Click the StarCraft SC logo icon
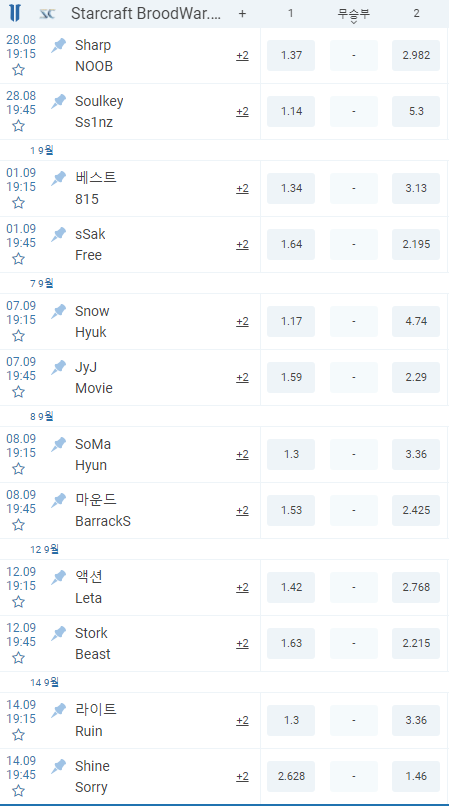The width and height of the screenshot is (449, 806). [x=47, y=14]
